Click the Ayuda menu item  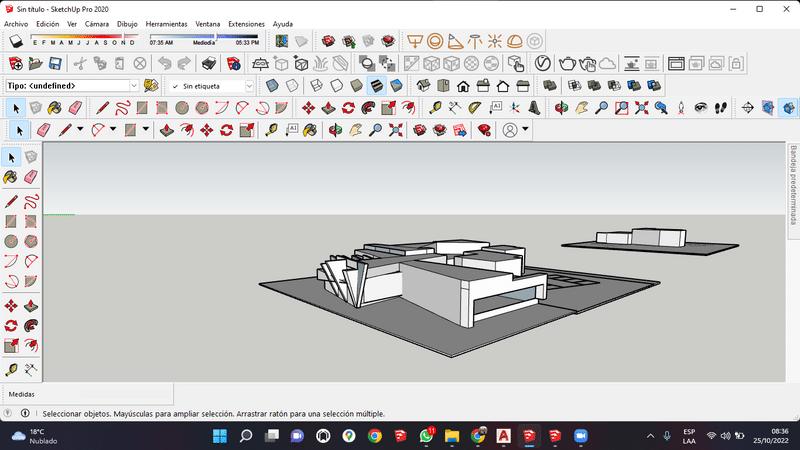tap(283, 23)
